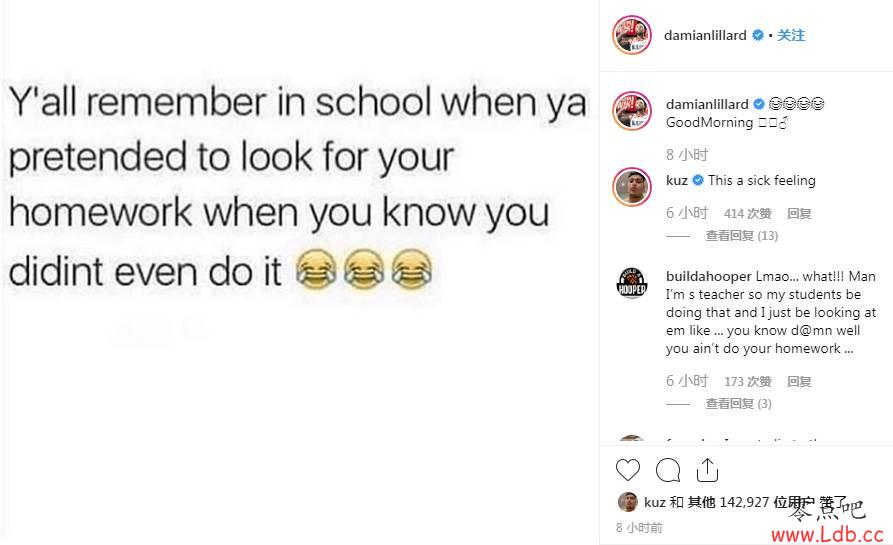Open the buildahooper username link
Image resolution: width=893 pixels, height=545 pixels.
coord(708,277)
